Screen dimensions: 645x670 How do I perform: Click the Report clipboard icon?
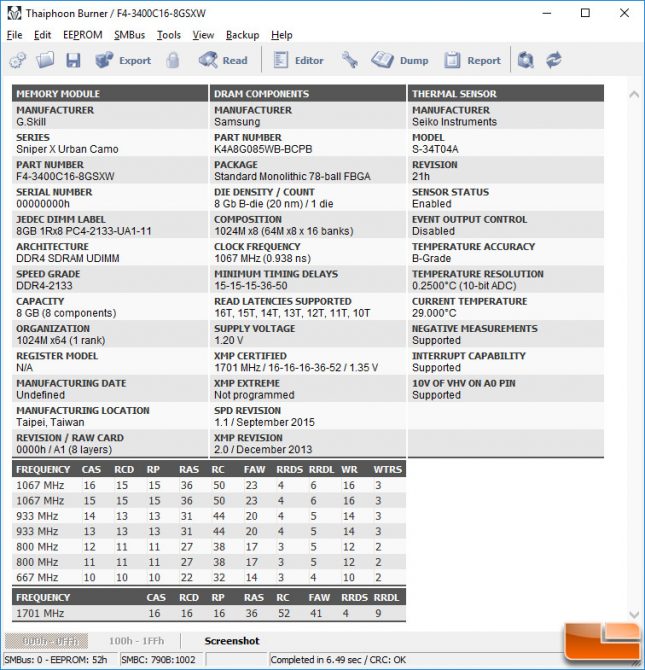(452, 60)
